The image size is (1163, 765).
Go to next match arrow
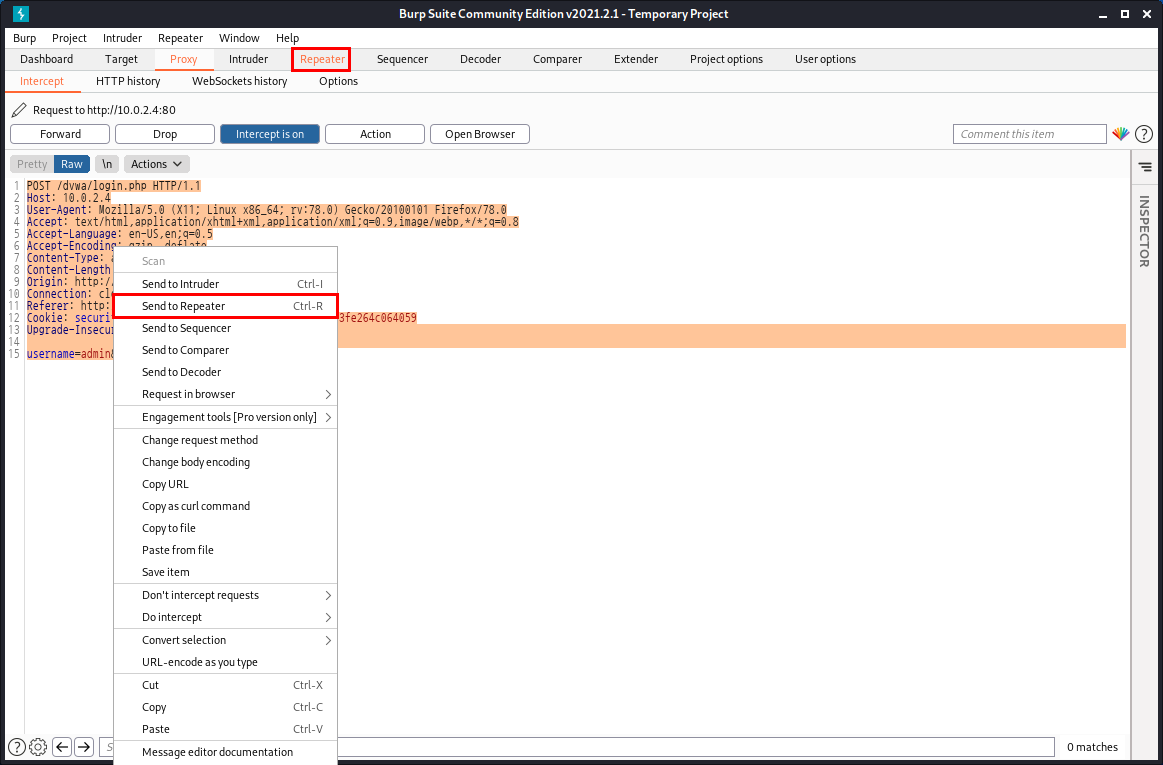click(85, 747)
